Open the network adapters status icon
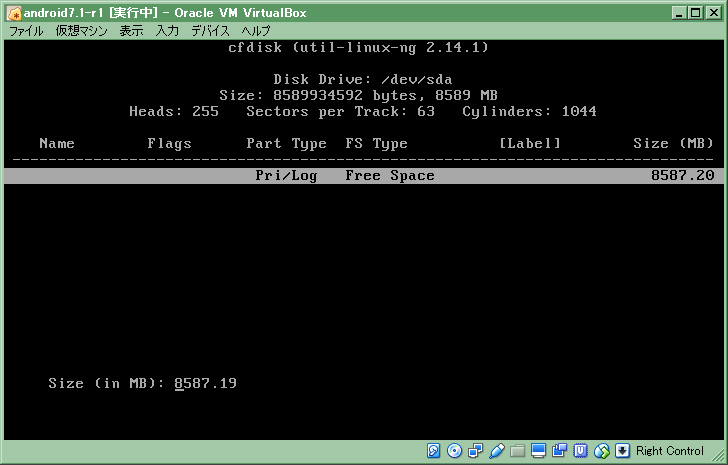Viewport: 728px width, 465px height. click(475, 451)
